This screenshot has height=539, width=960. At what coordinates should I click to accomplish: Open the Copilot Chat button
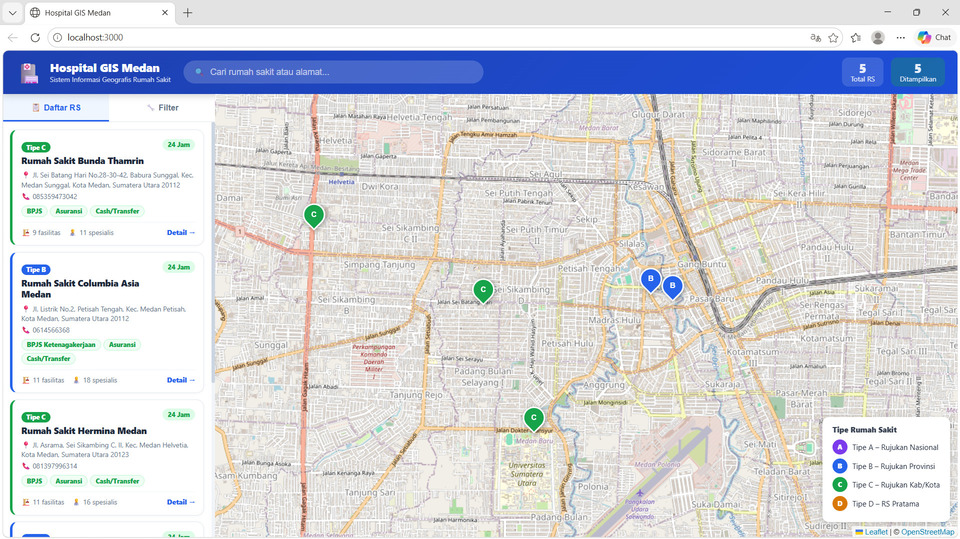[934, 37]
